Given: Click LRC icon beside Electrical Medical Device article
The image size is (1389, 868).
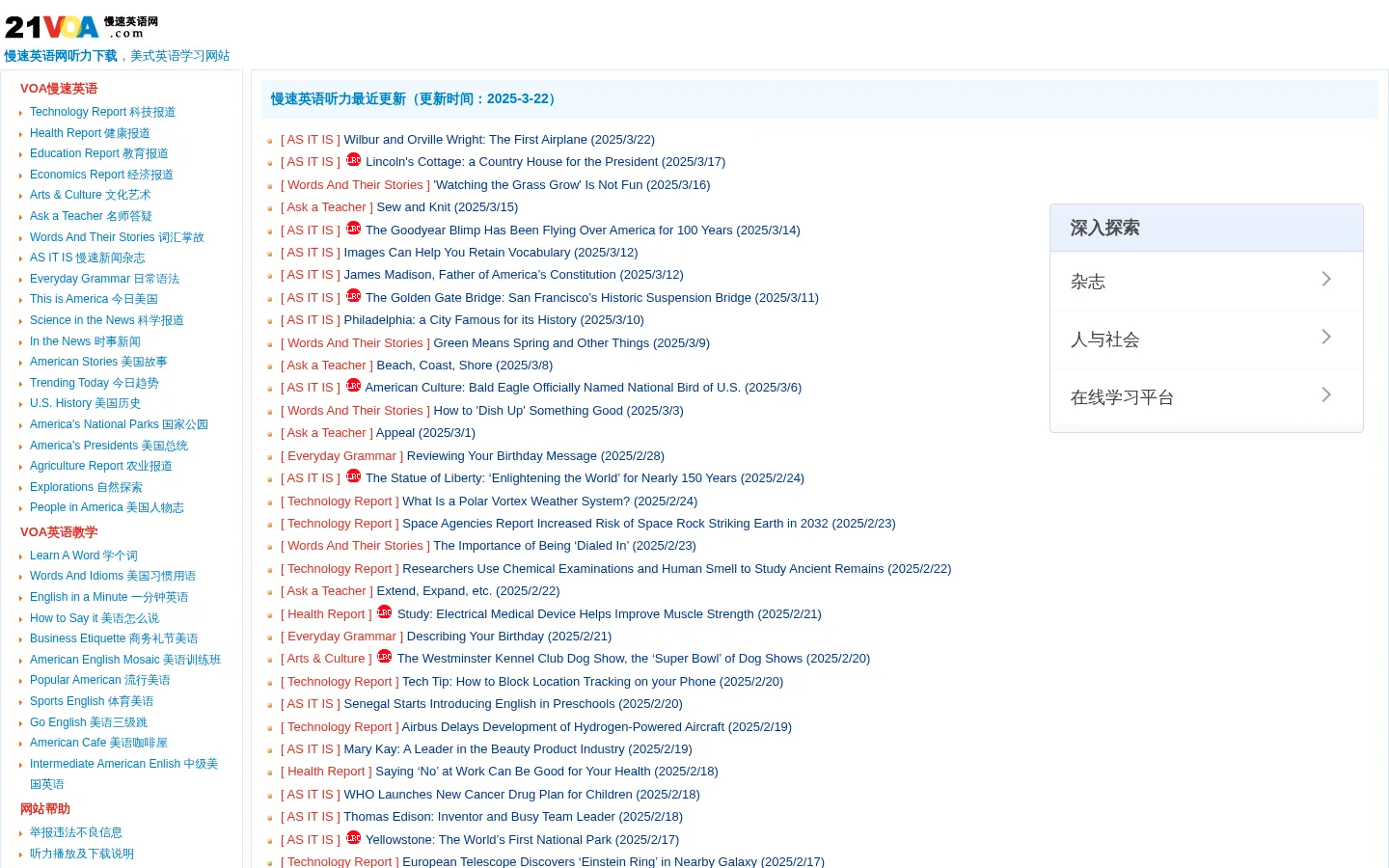Looking at the screenshot, I should tap(384, 612).
